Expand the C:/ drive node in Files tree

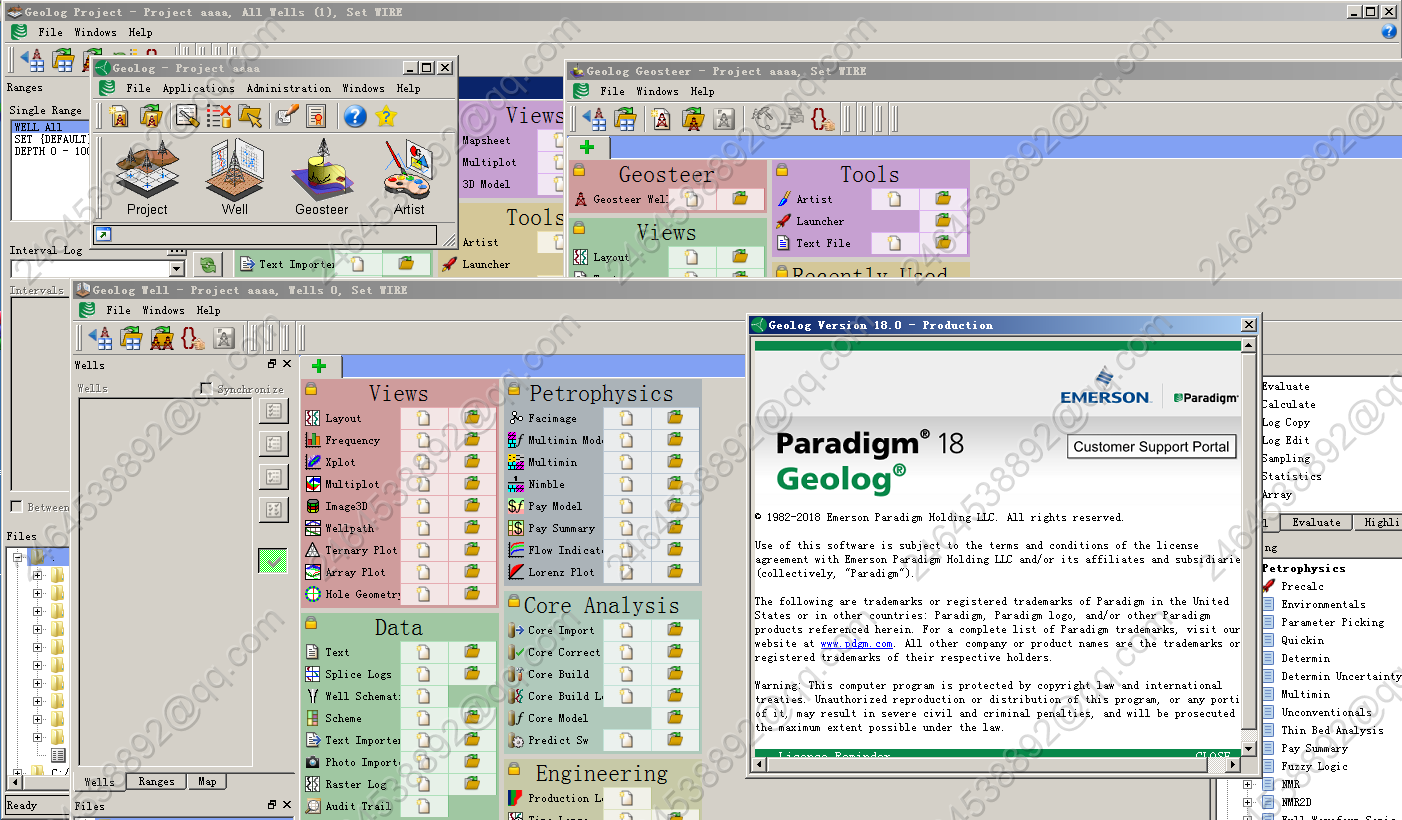[17, 772]
